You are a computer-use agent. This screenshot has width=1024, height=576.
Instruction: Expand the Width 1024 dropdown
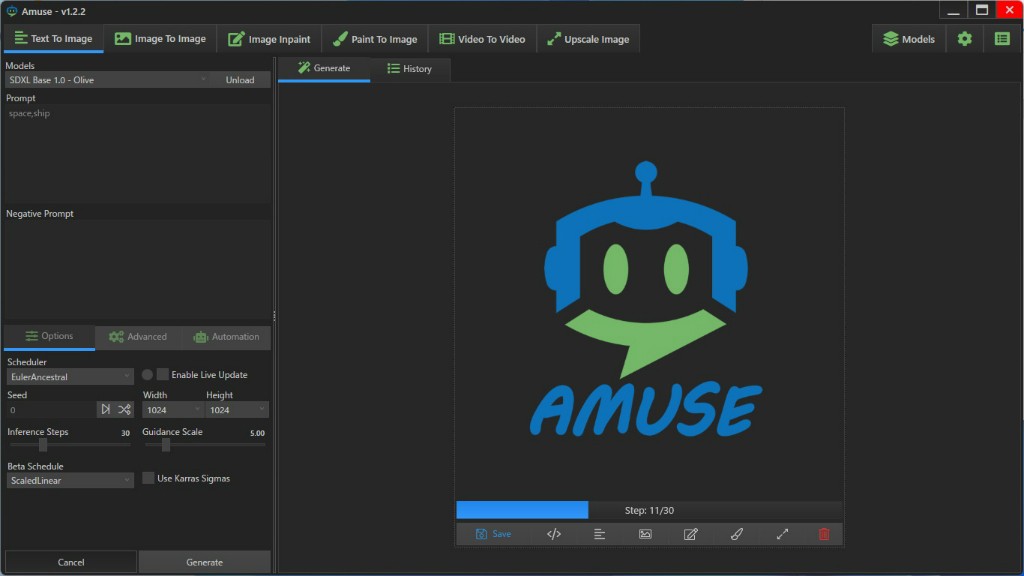click(x=172, y=410)
